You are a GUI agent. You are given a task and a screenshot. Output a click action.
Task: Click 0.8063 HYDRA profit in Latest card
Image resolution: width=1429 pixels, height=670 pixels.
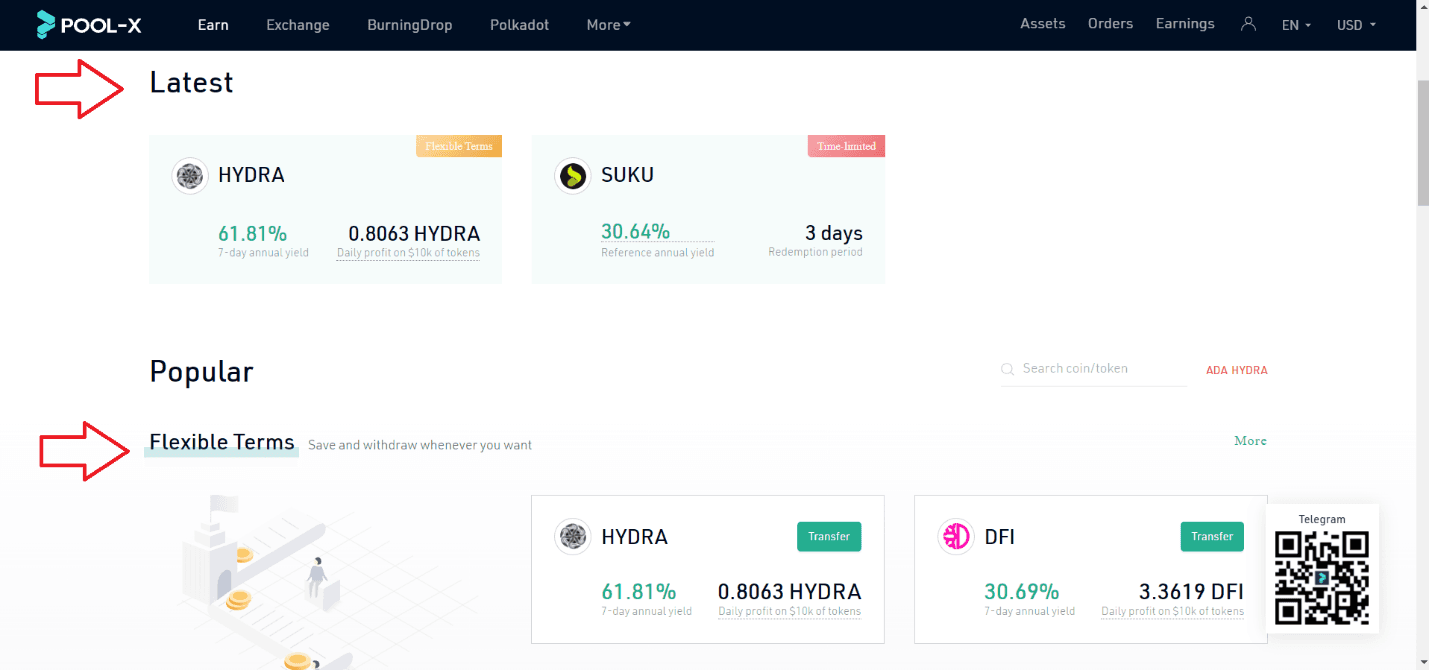coord(415,233)
